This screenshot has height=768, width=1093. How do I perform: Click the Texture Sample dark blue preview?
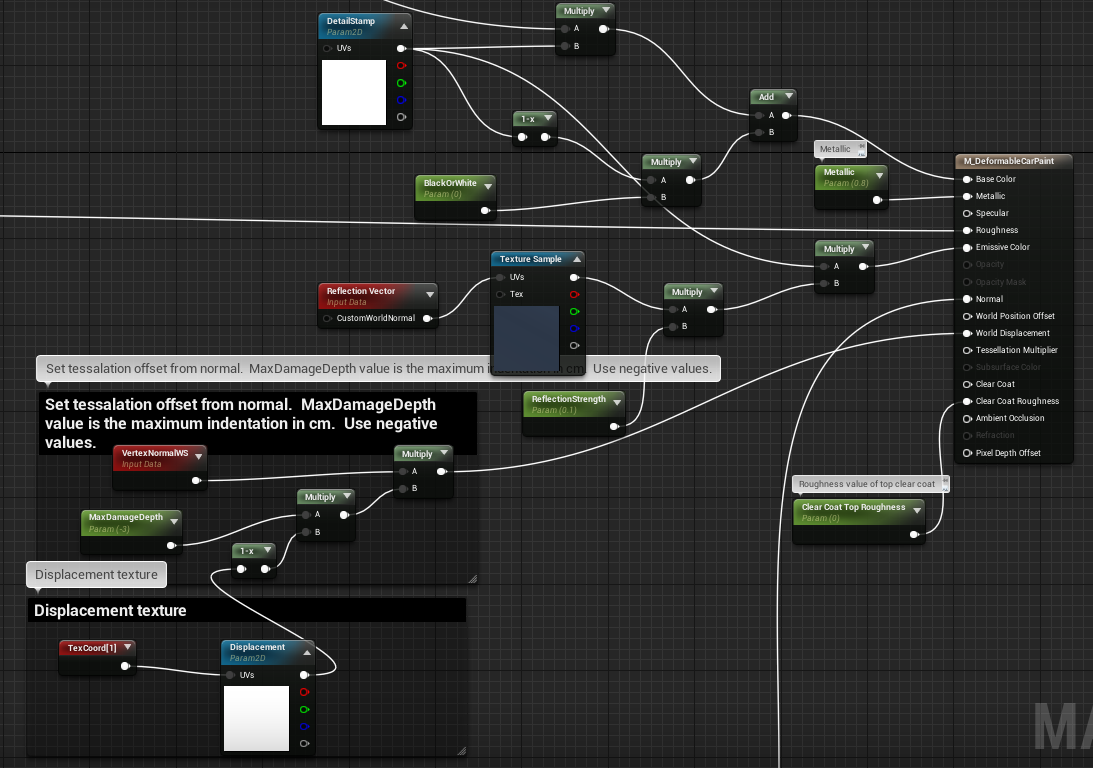pos(526,337)
